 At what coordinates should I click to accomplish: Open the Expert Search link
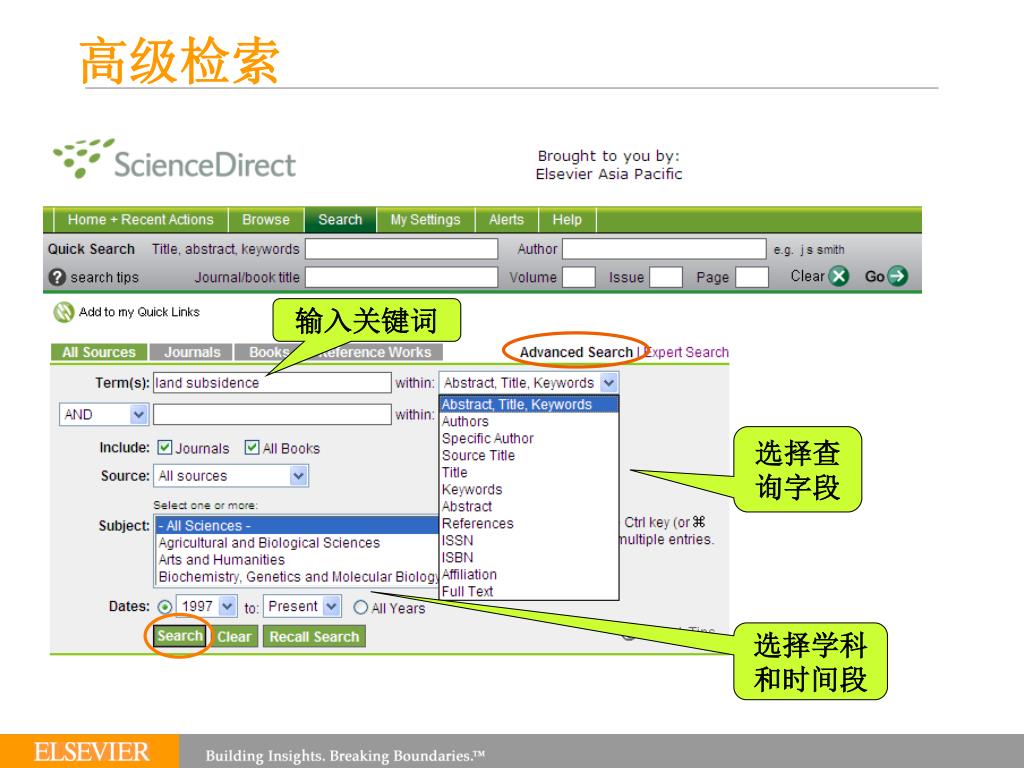tap(686, 352)
